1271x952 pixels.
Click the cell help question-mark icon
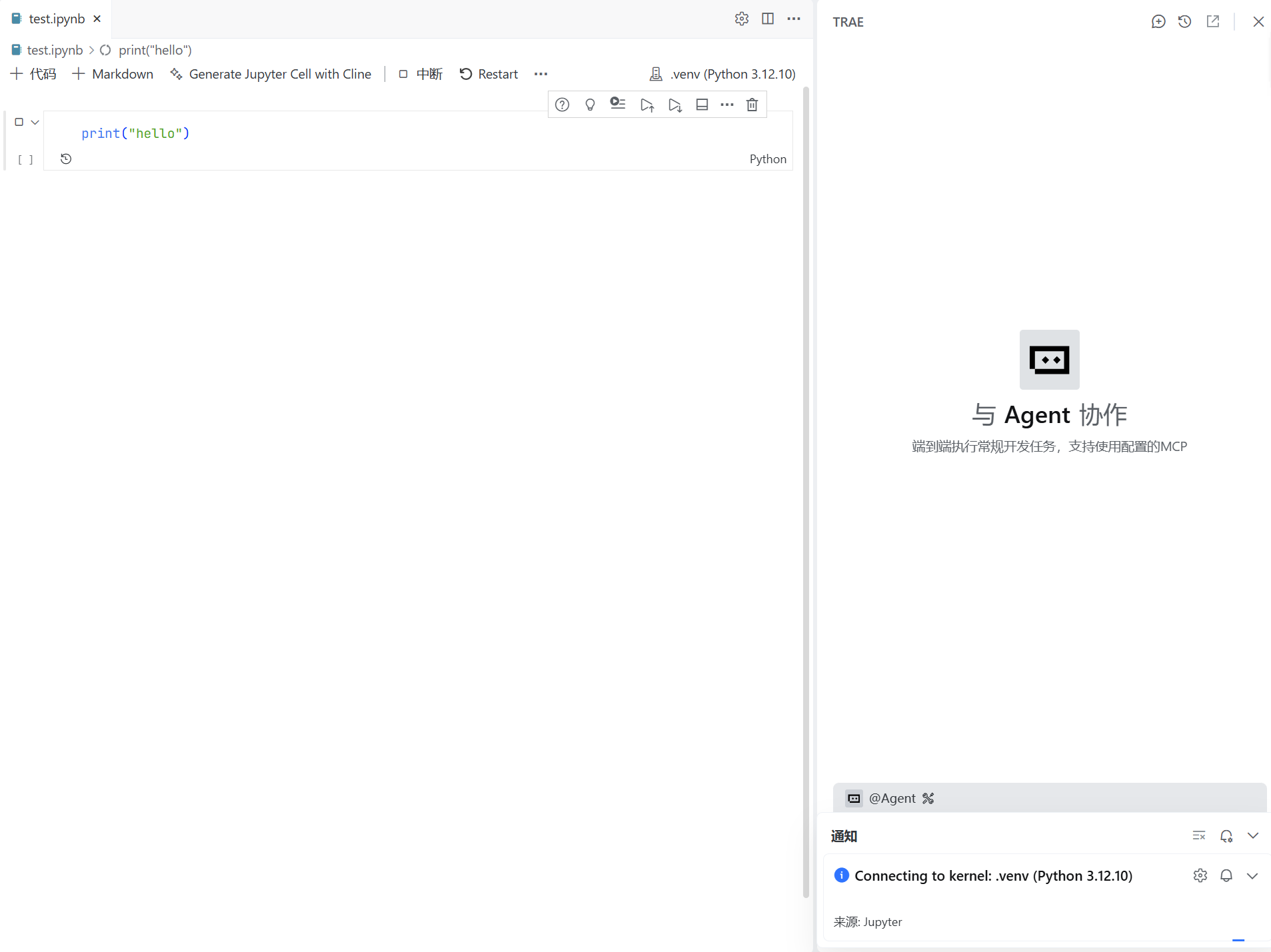pyautogui.click(x=563, y=105)
